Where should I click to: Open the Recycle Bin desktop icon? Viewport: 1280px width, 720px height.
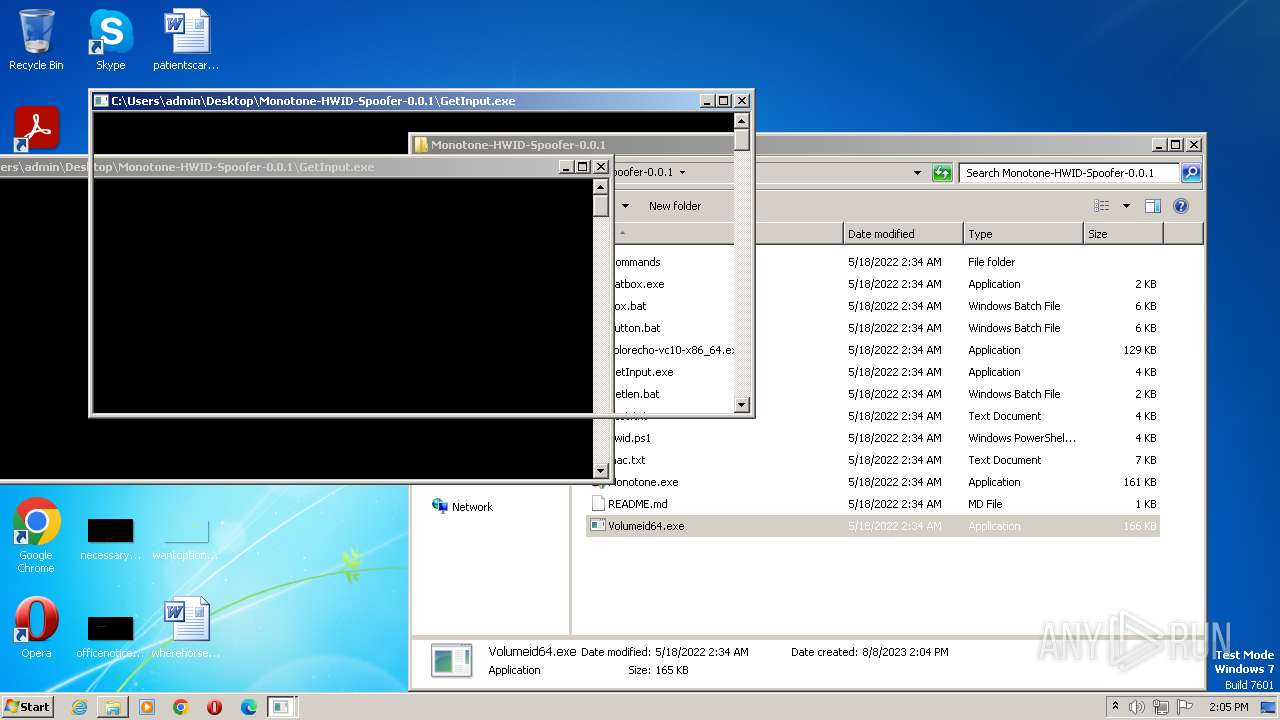pos(36,40)
